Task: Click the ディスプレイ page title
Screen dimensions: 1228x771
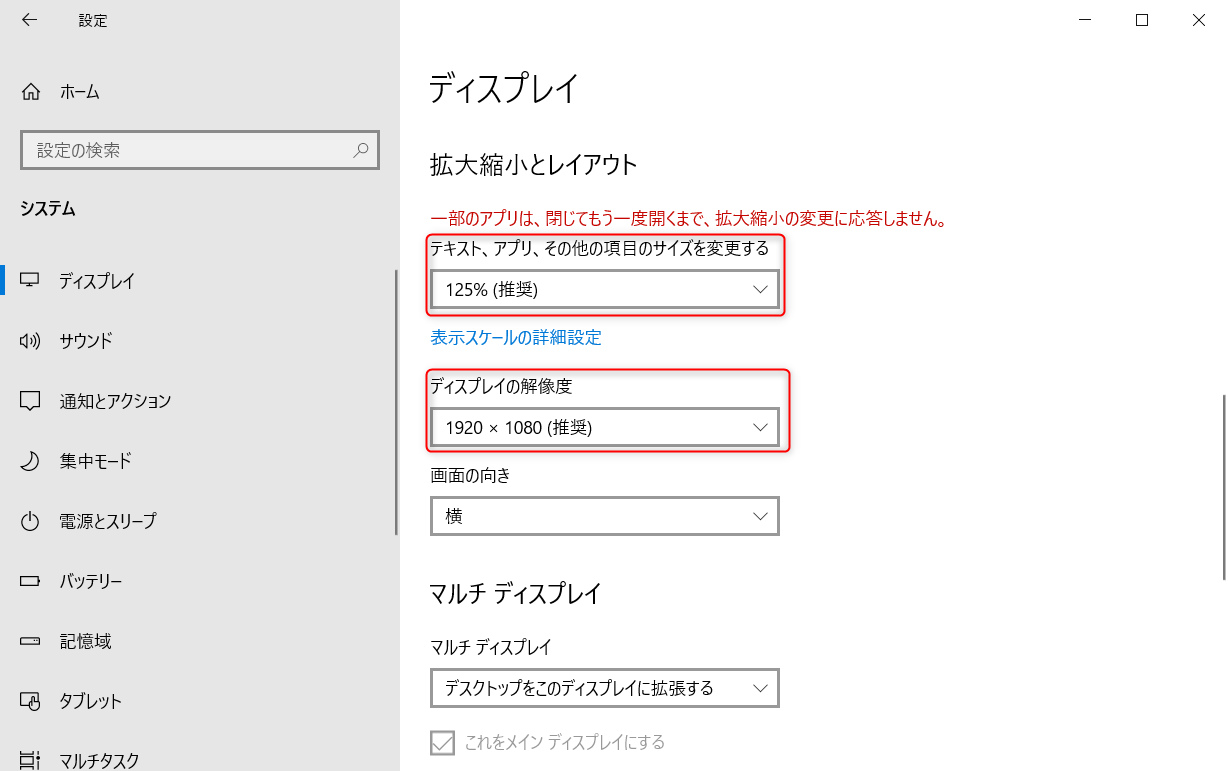Action: [504, 89]
